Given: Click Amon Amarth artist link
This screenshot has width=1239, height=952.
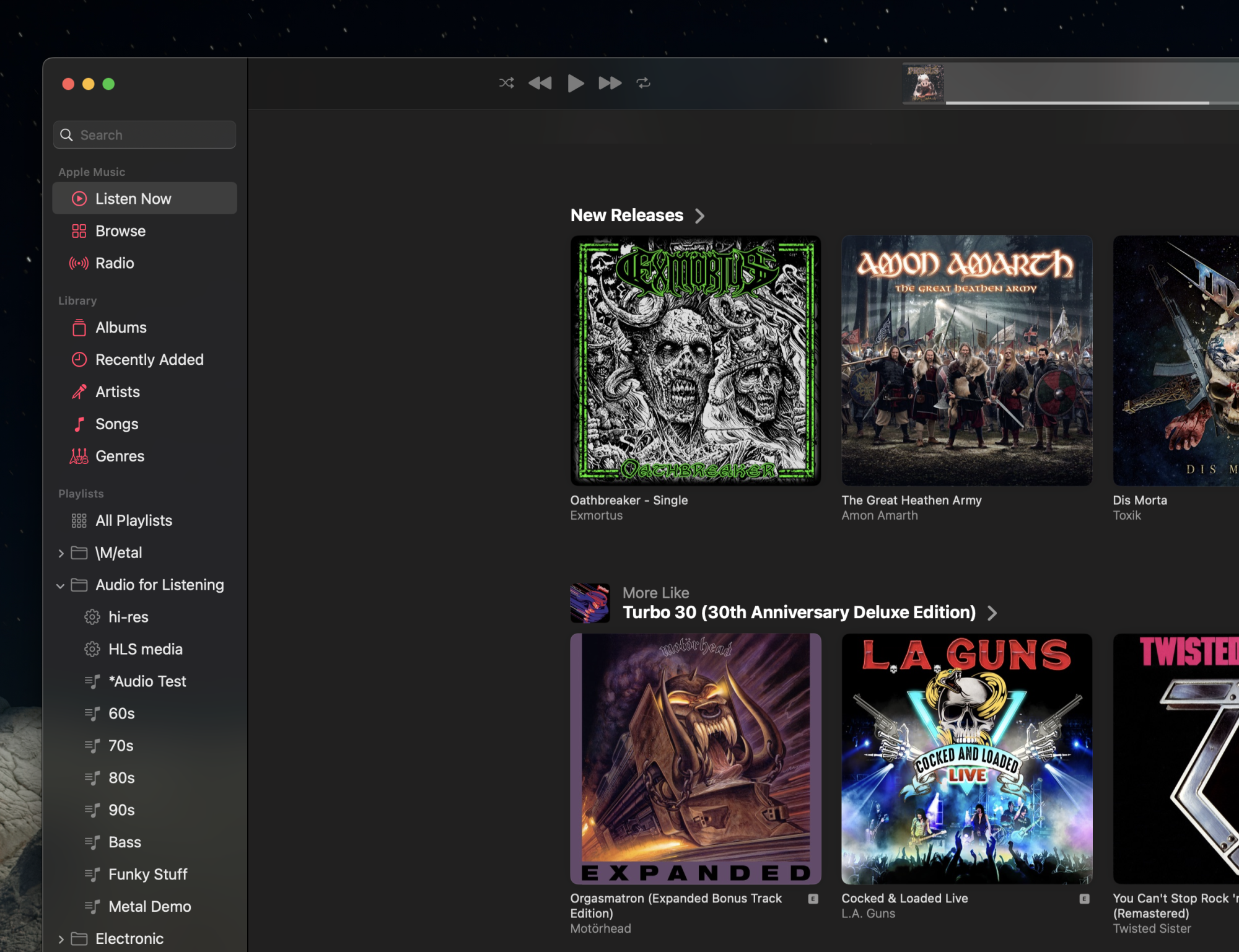Looking at the screenshot, I should pos(880,515).
